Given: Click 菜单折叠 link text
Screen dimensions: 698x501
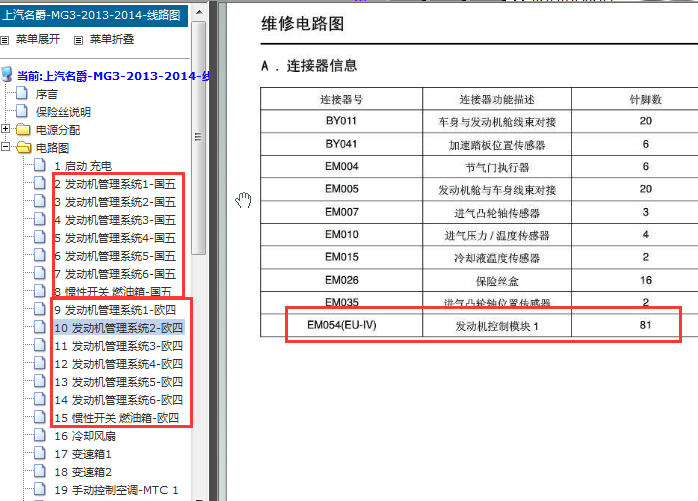Looking at the screenshot, I should tap(112, 39).
